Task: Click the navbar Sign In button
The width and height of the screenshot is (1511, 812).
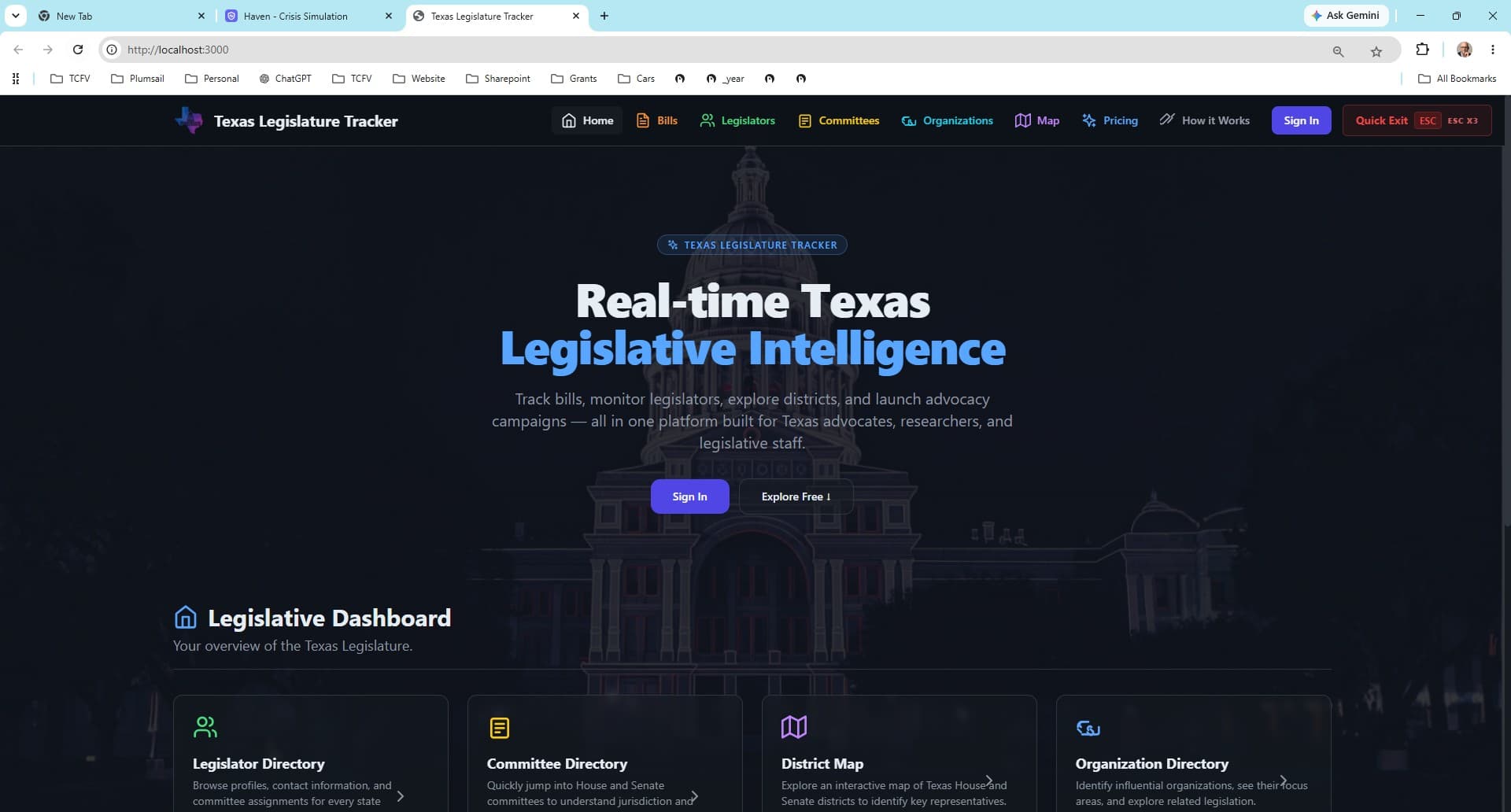Action: point(1301,120)
